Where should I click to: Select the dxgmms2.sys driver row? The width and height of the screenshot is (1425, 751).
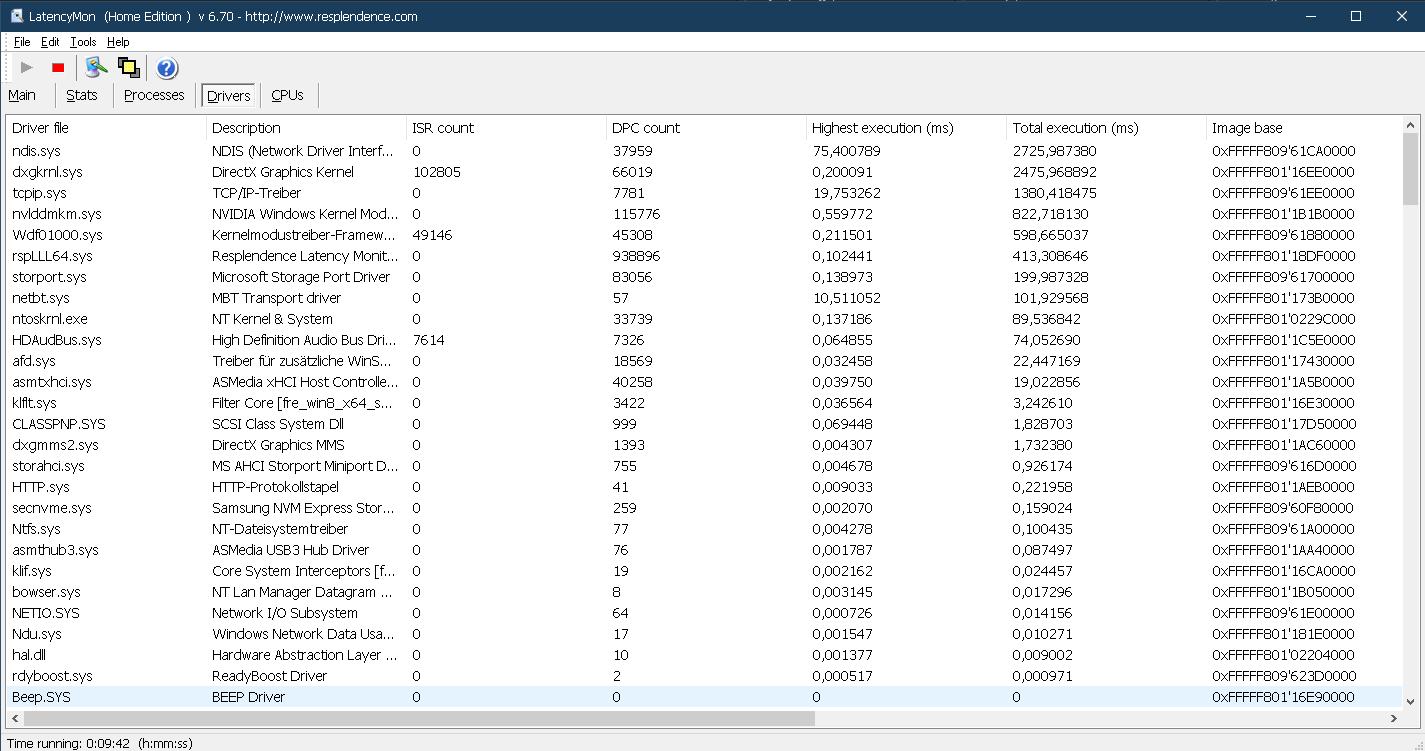(x=704, y=445)
